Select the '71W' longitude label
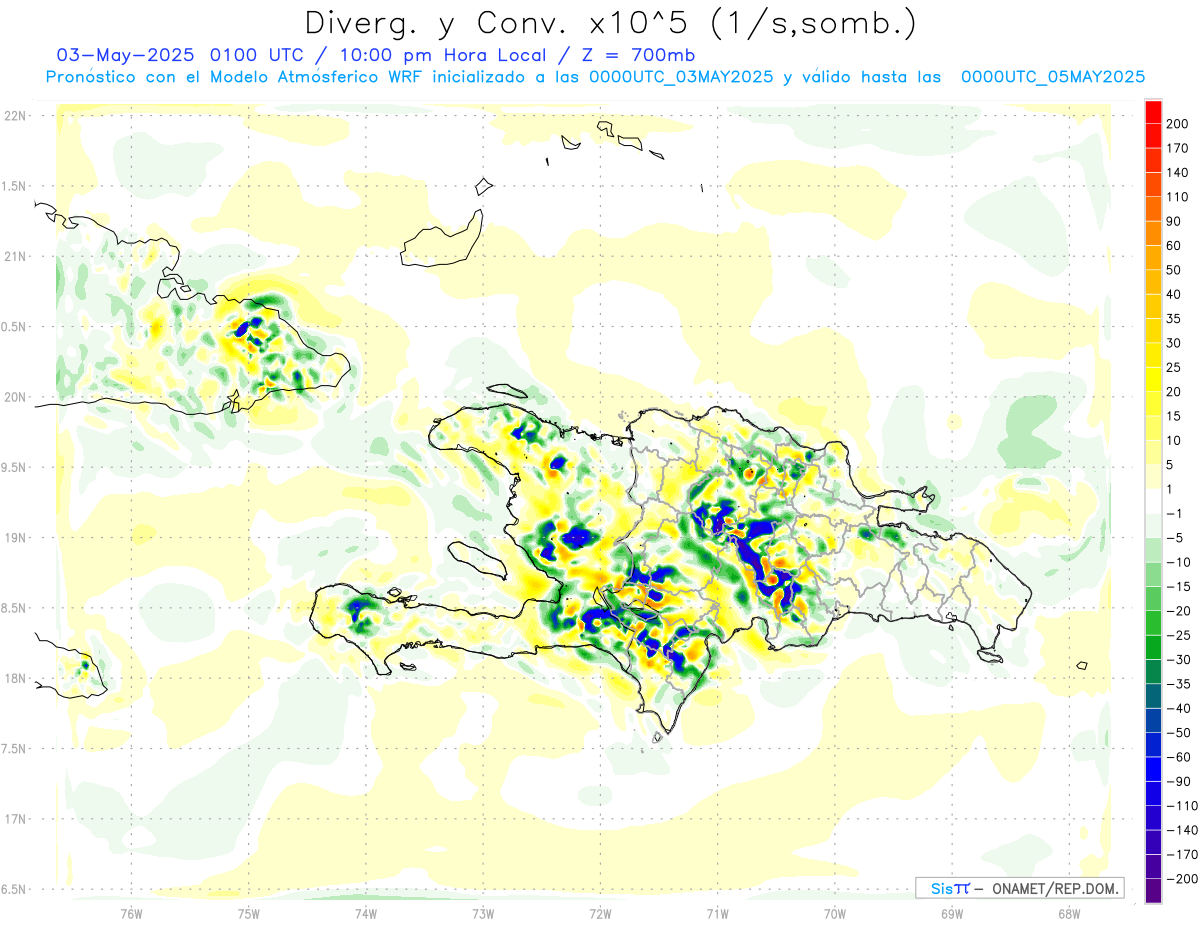The width and height of the screenshot is (1200, 927). tap(717, 912)
